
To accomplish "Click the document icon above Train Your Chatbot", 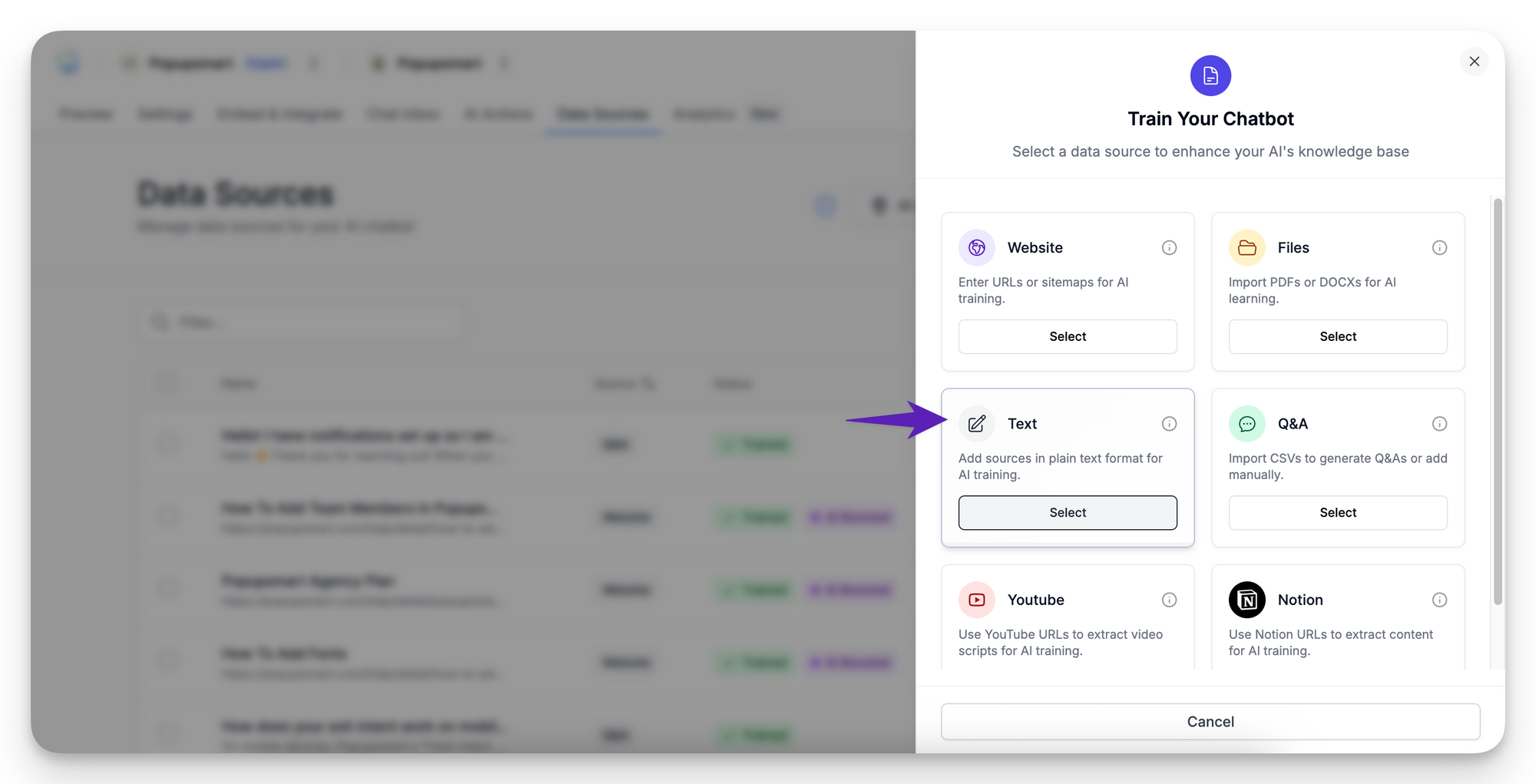I will (x=1210, y=75).
